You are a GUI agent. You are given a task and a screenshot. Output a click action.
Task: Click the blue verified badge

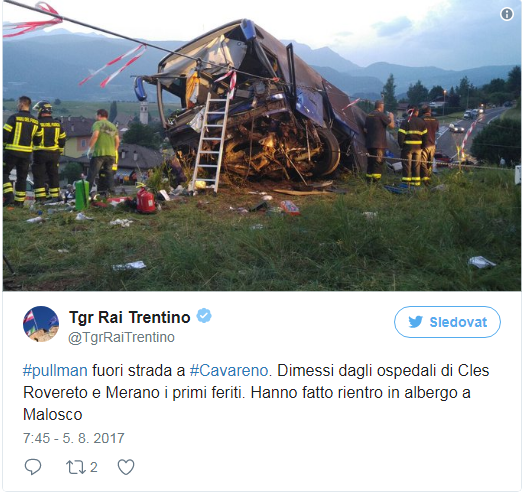[x=204, y=316]
